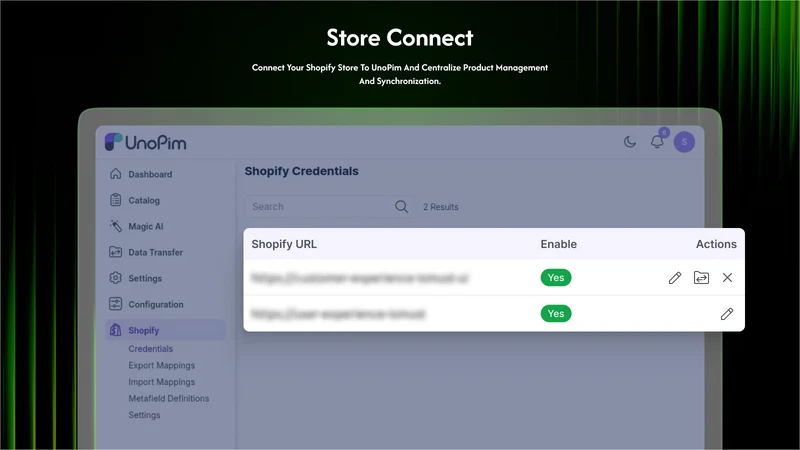Click the Configuration sliders icon
Screen dimensions: 800x450
[x=116, y=304]
